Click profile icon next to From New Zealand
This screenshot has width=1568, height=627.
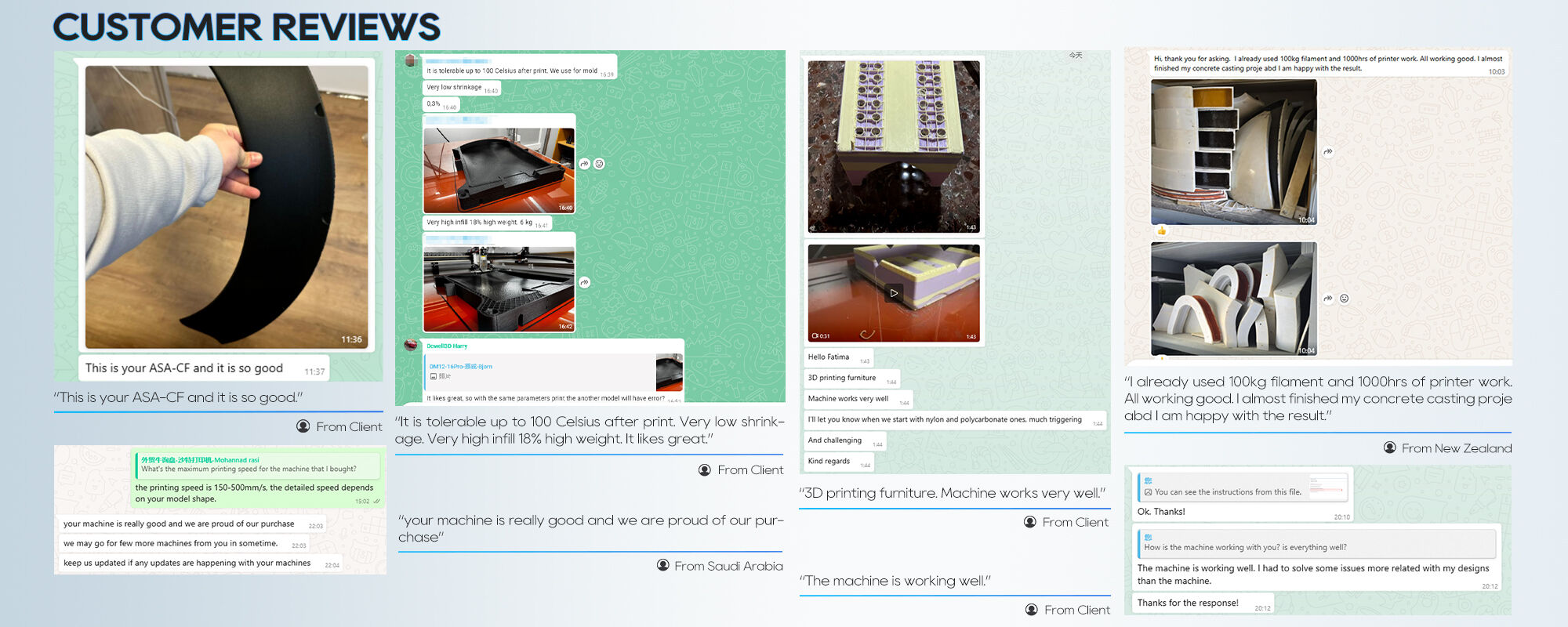point(1389,448)
